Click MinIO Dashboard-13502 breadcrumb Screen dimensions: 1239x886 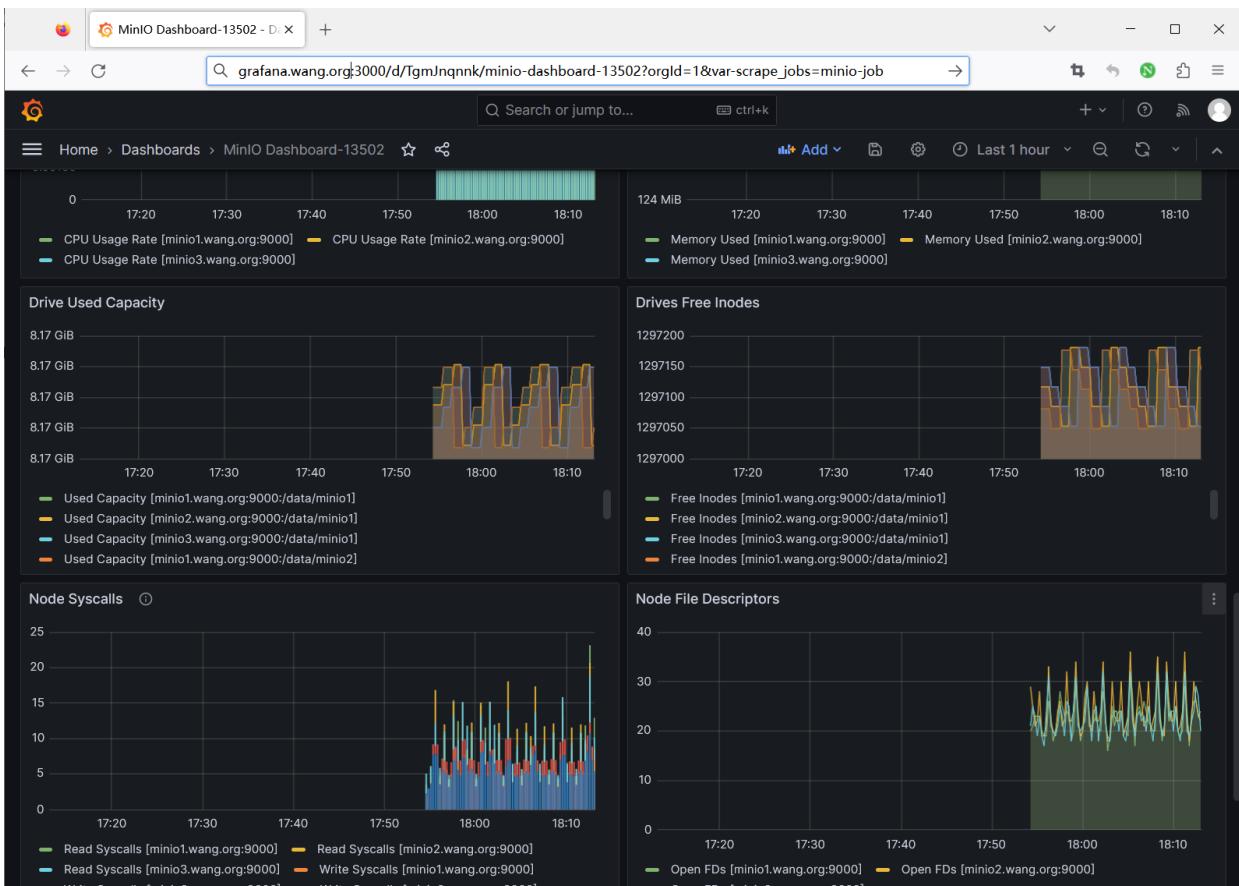coord(303,150)
